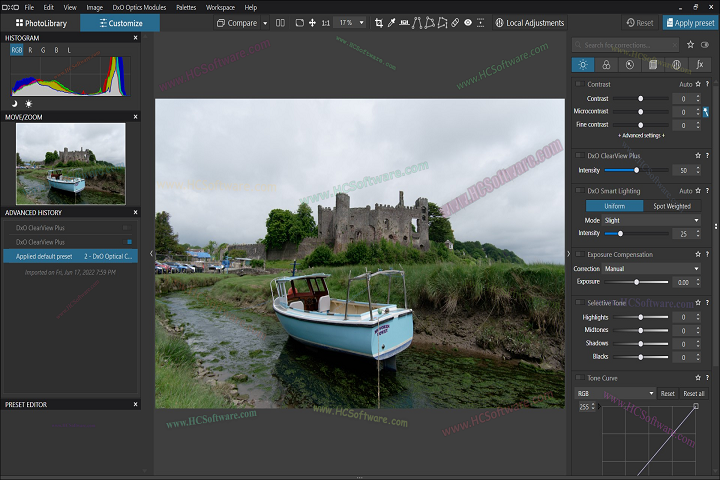The height and width of the screenshot is (480, 720).
Task: Toggle Tone Curve switch
Action: tap(580, 378)
